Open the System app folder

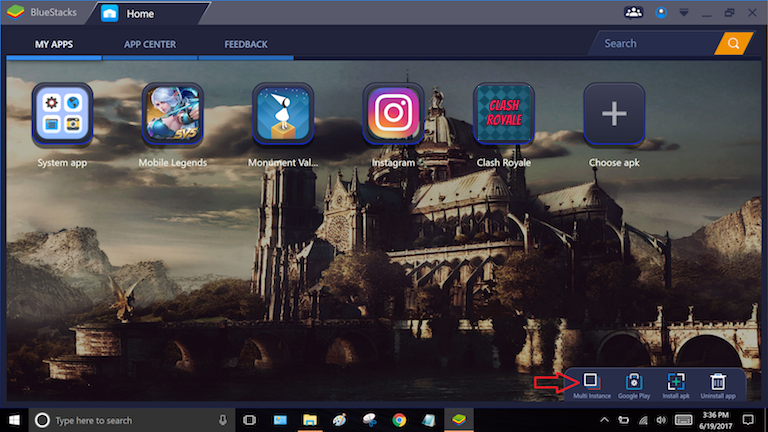(x=62, y=115)
